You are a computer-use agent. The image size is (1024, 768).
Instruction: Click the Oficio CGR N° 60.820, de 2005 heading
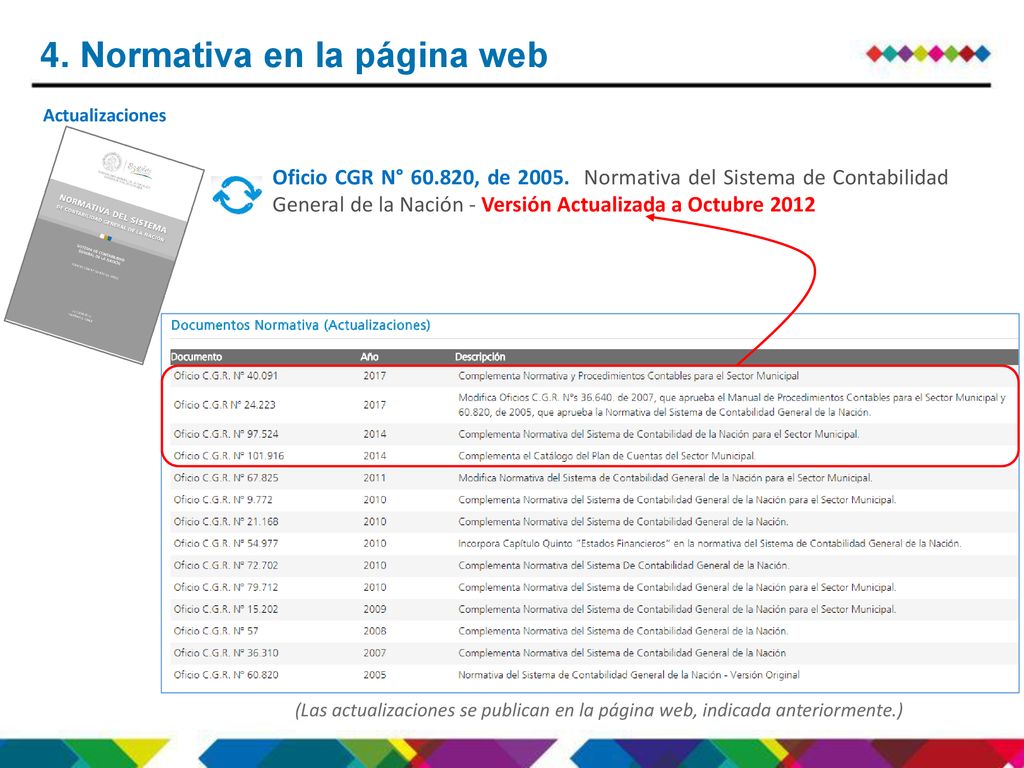coord(420,177)
